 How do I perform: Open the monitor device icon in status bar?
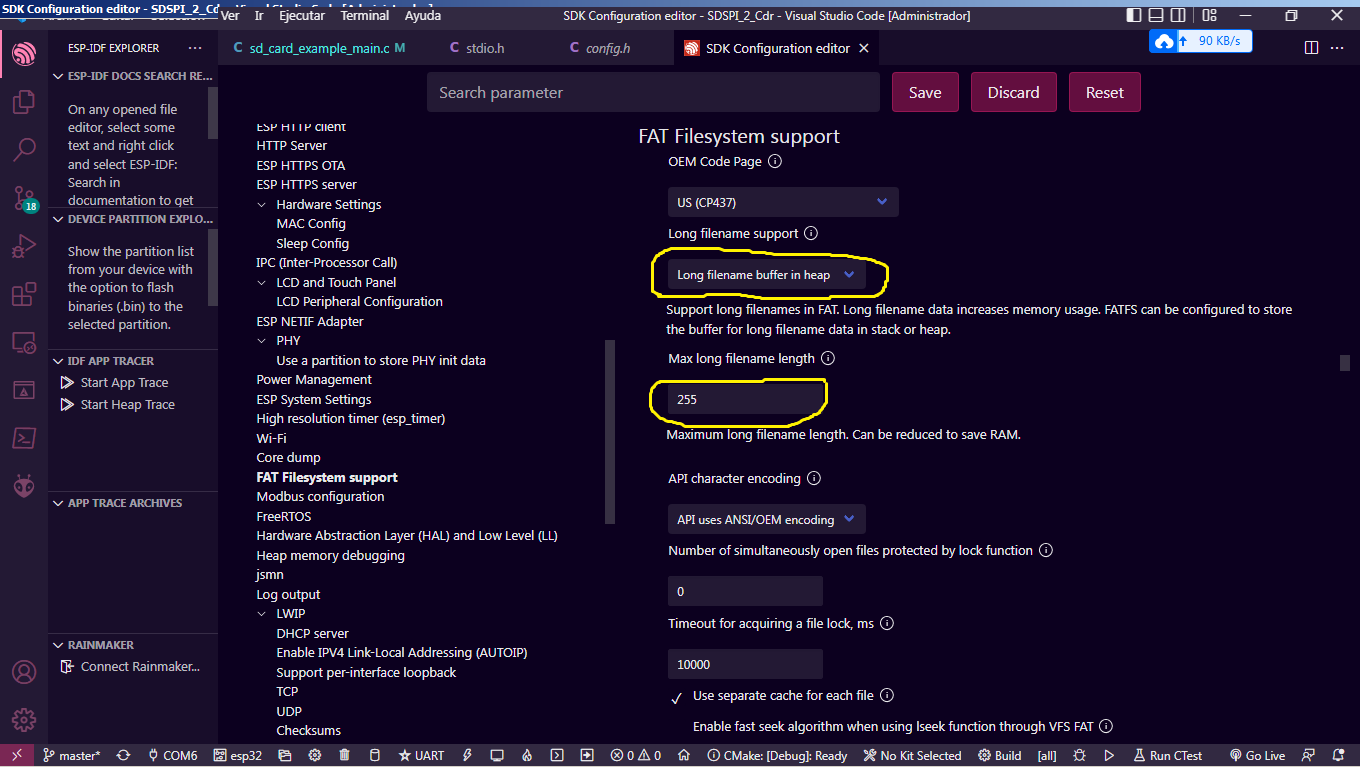[498, 756]
